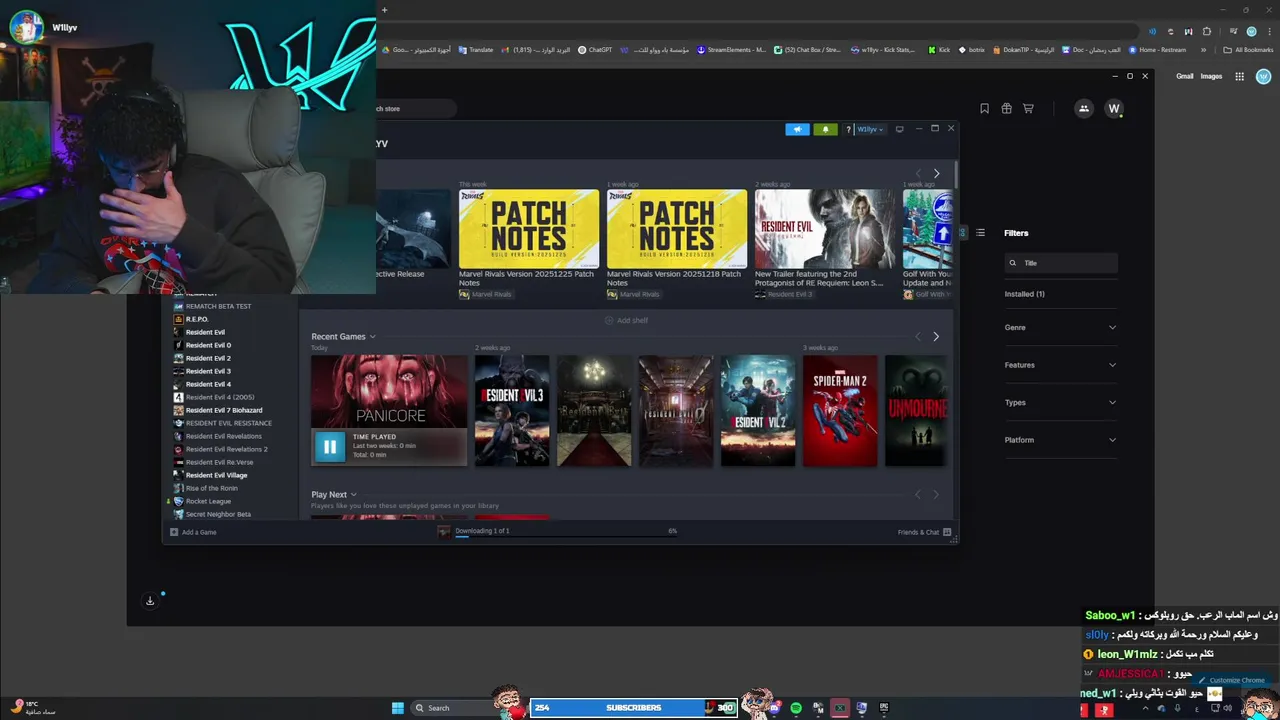Expand the Recent Games shelf dropdown
This screenshot has width=1280, height=720.
pos(372,337)
